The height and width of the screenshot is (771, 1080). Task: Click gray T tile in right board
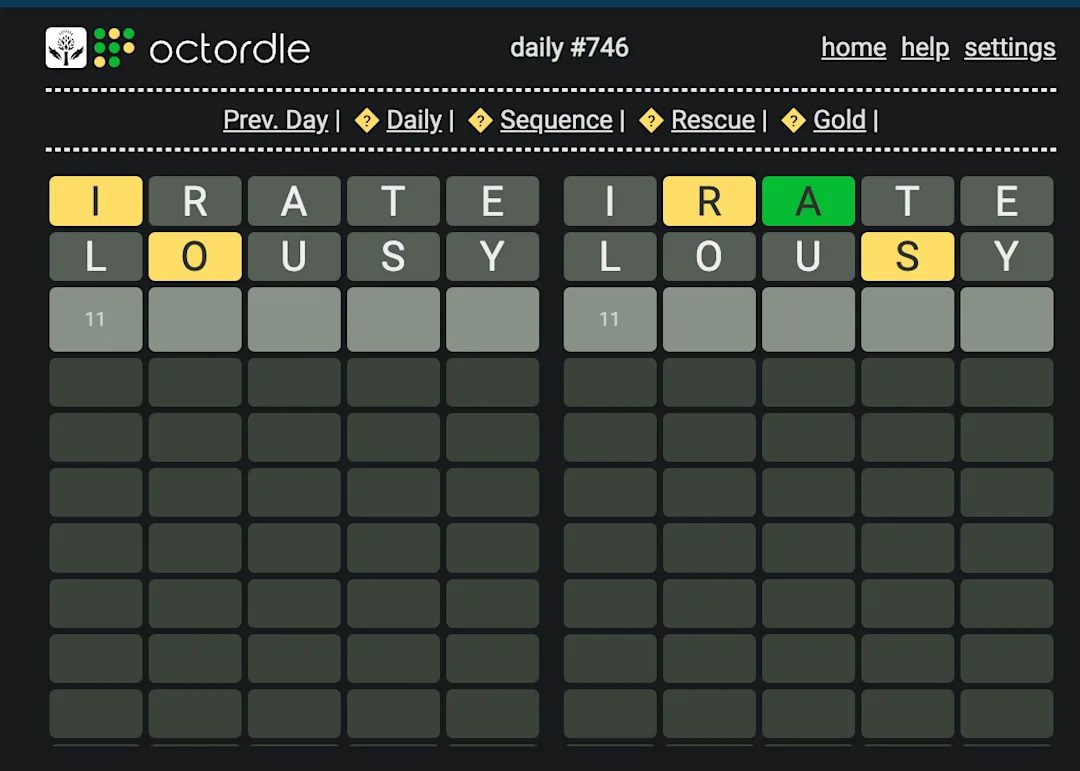coord(908,201)
